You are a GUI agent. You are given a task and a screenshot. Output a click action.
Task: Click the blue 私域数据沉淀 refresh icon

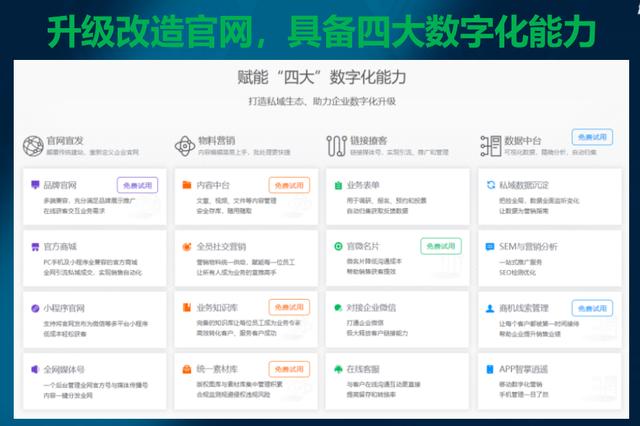pos(489,185)
